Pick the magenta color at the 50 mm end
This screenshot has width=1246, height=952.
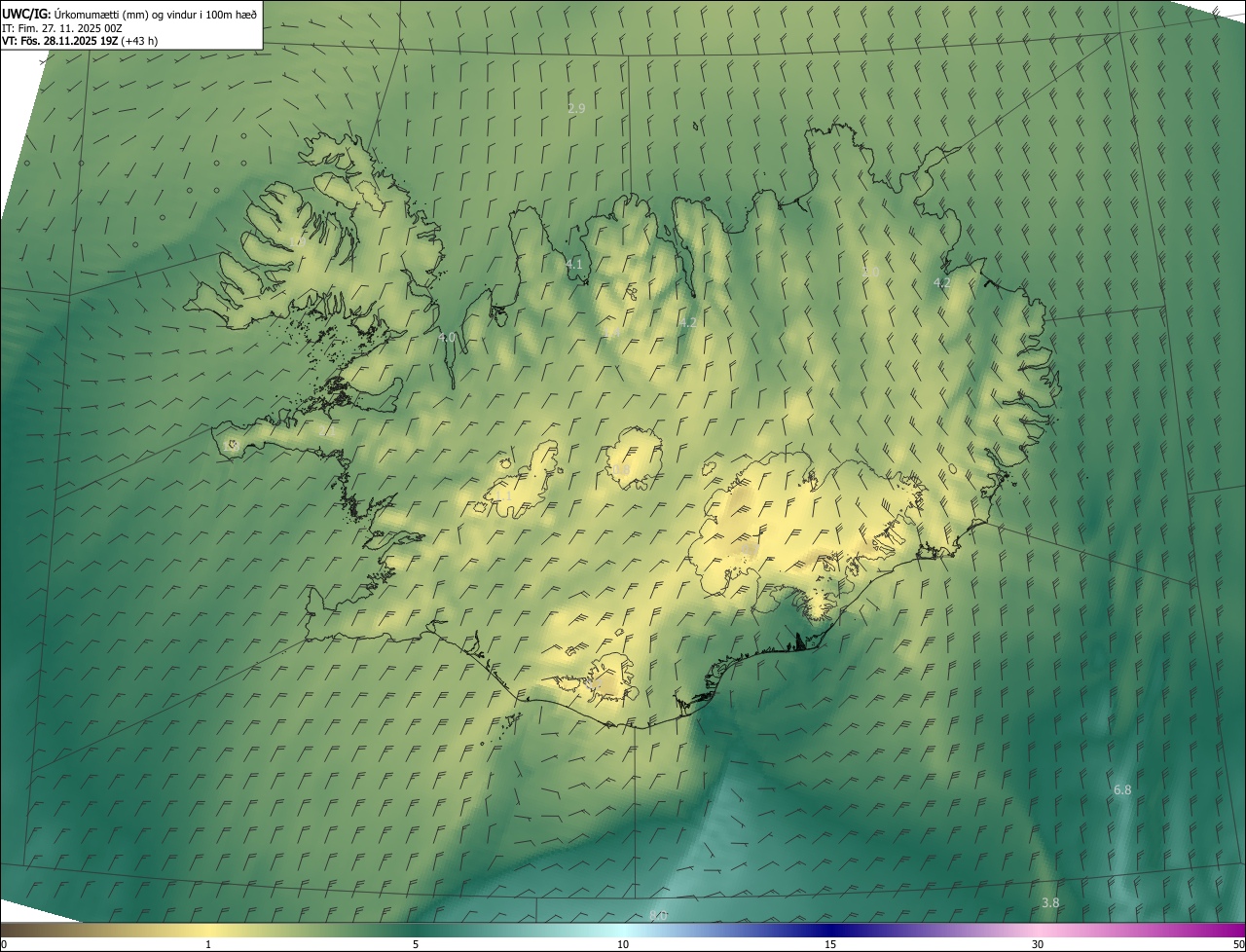1238,930
